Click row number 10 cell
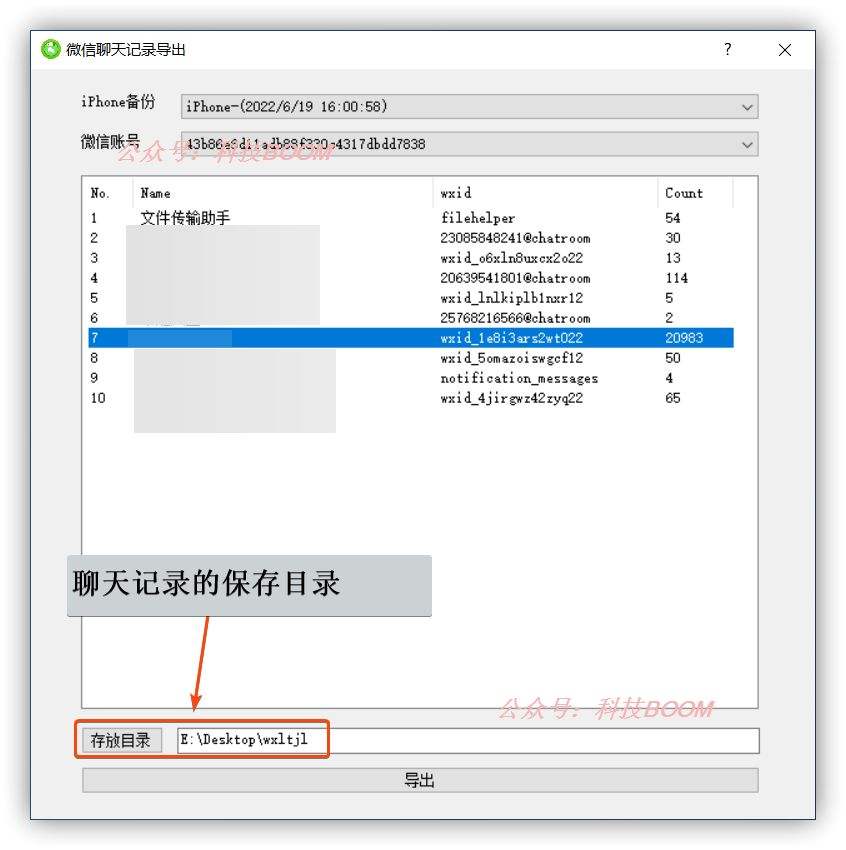This screenshot has height=850, width=846. click(x=98, y=398)
